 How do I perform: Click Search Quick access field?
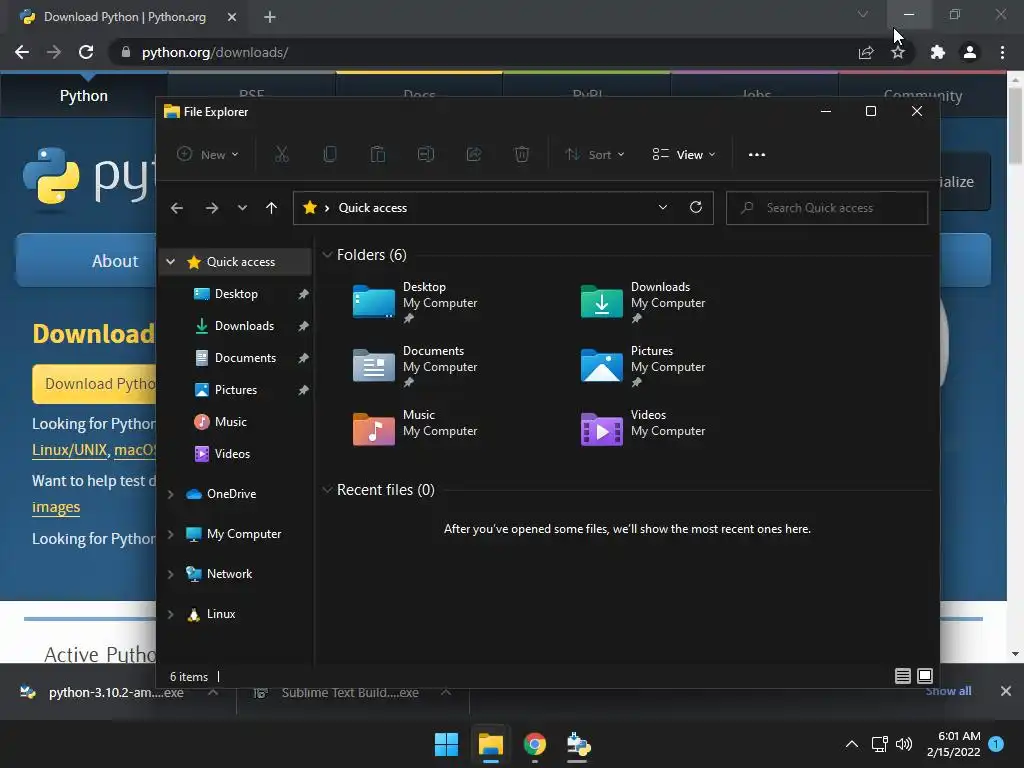click(x=827, y=208)
